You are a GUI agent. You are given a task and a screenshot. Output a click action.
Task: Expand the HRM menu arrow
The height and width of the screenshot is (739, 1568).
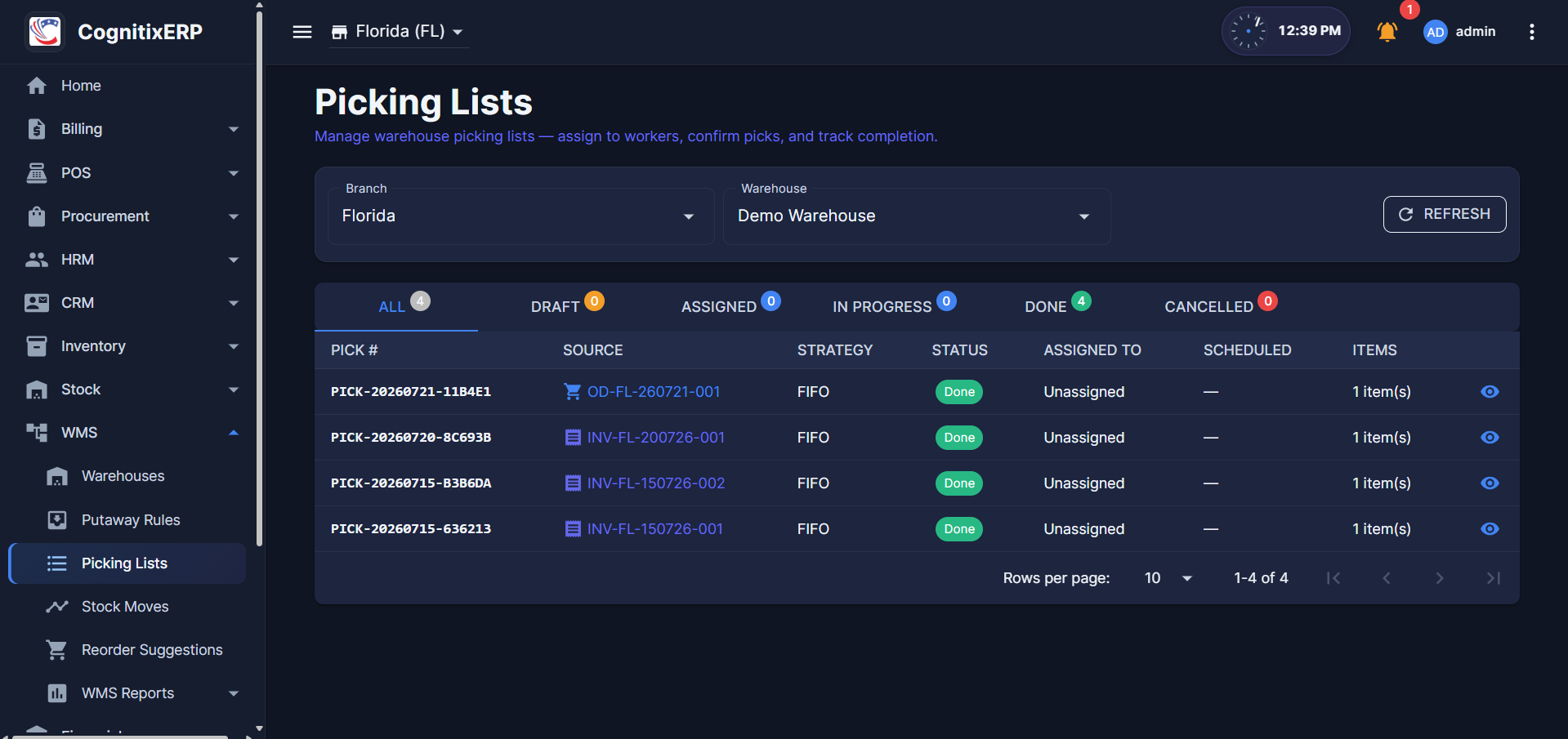[234, 260]
